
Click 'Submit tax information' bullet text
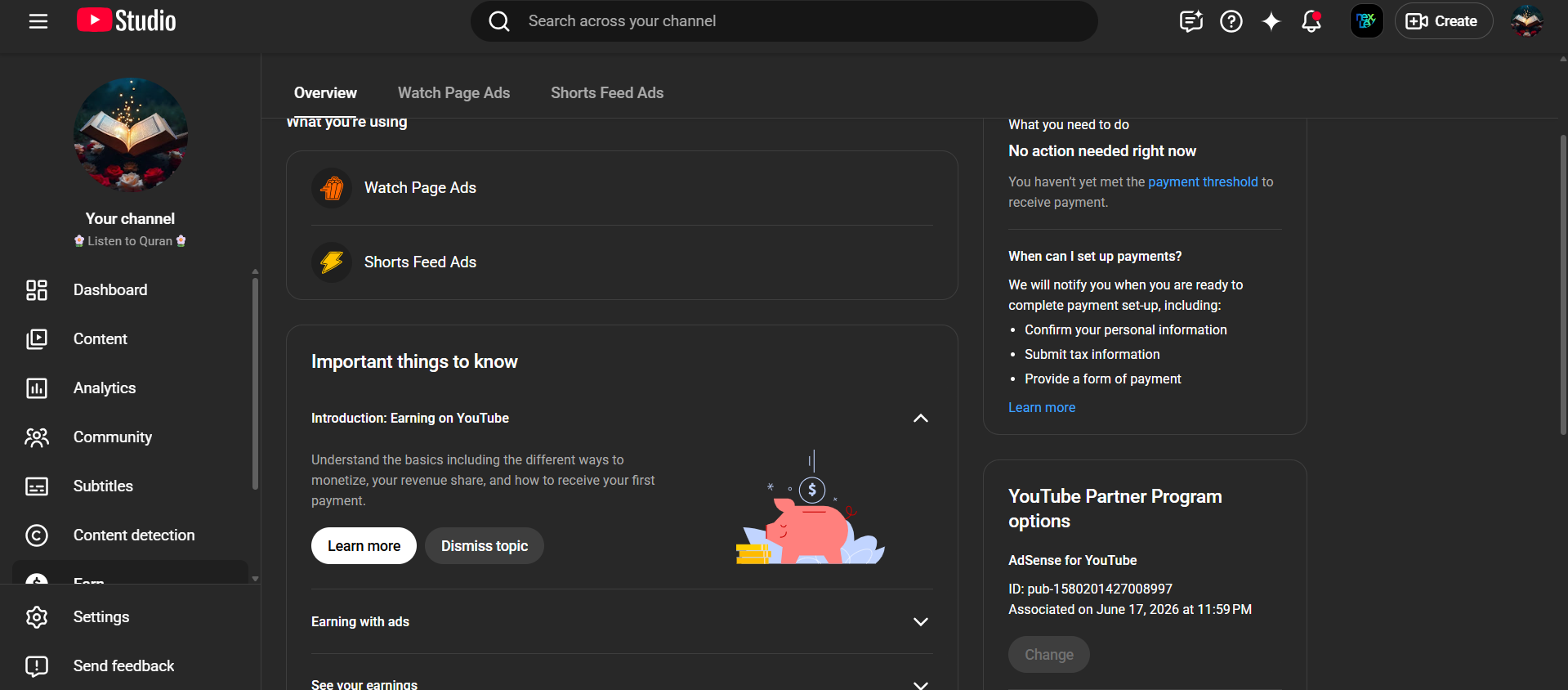coord(1092,355)
